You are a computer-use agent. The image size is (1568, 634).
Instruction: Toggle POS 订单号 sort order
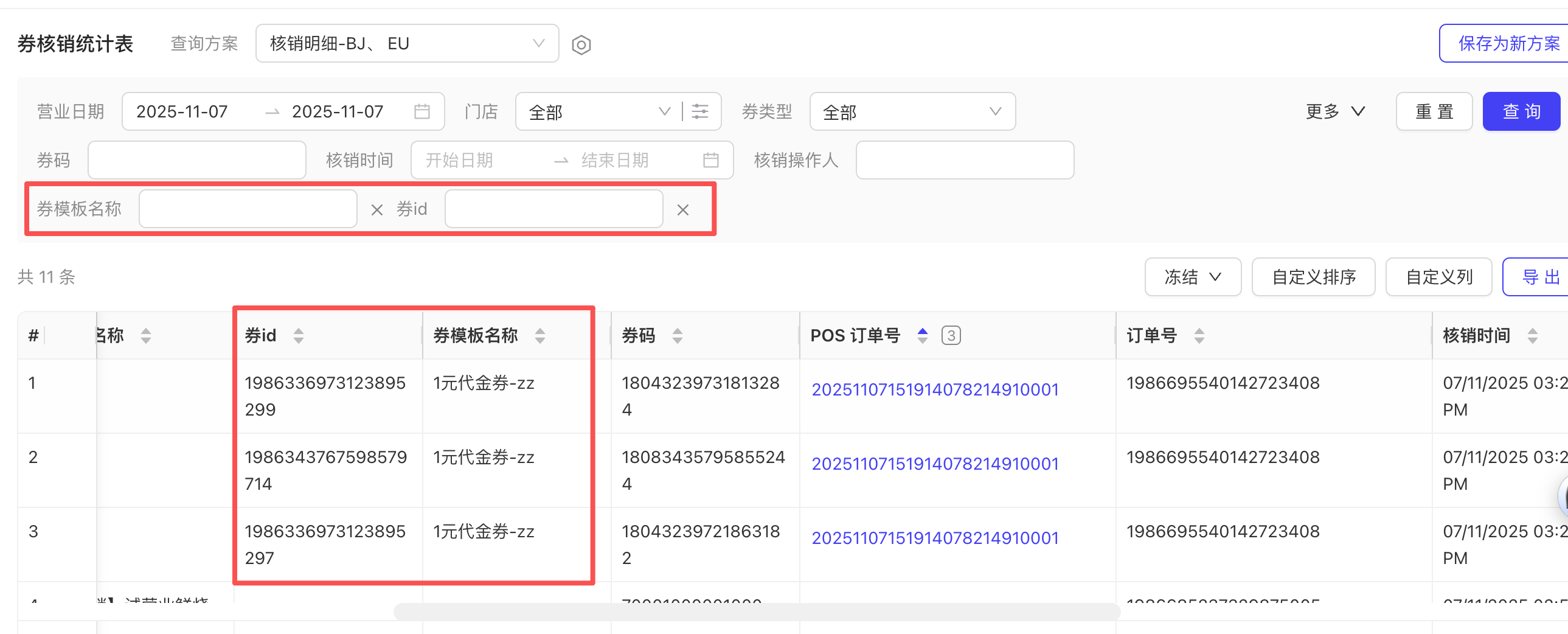[x=922, y=336]
